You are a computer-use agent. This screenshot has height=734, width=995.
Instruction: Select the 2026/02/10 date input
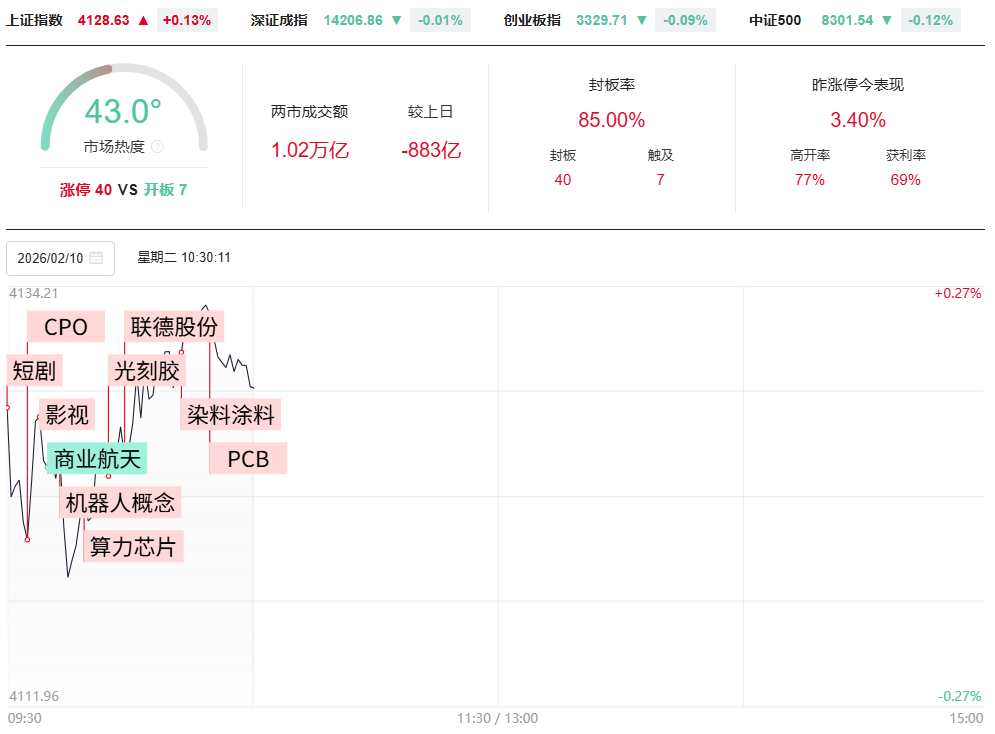tap(50, 258)
